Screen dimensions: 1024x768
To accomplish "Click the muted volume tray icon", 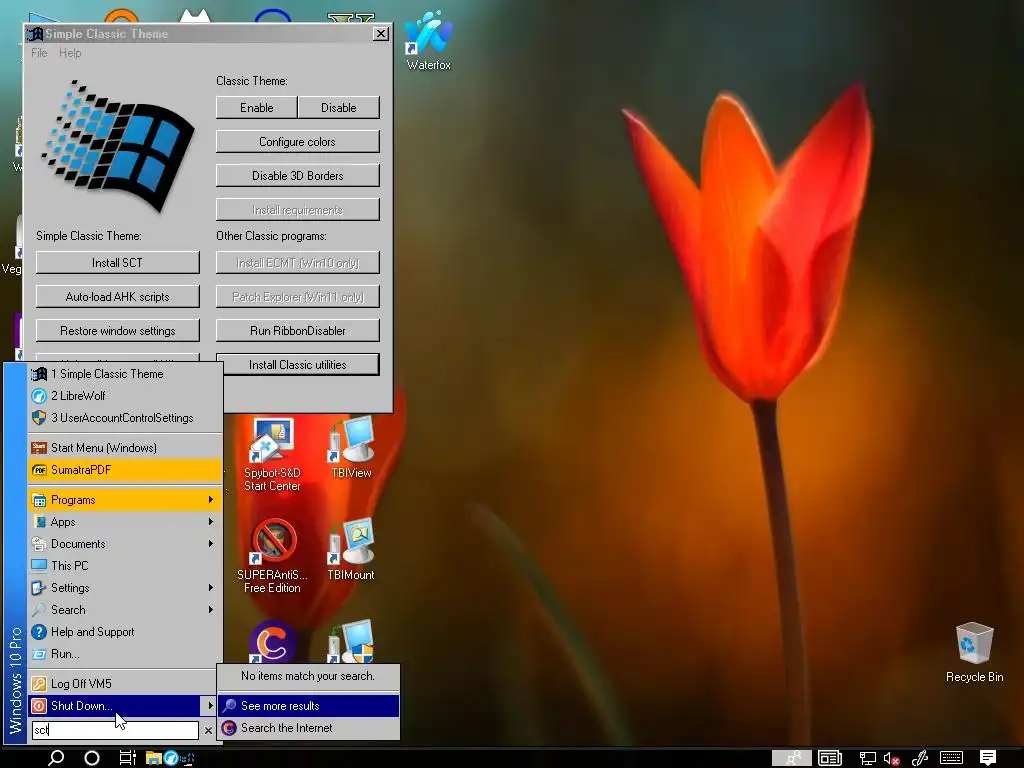I will pos(891,758).
